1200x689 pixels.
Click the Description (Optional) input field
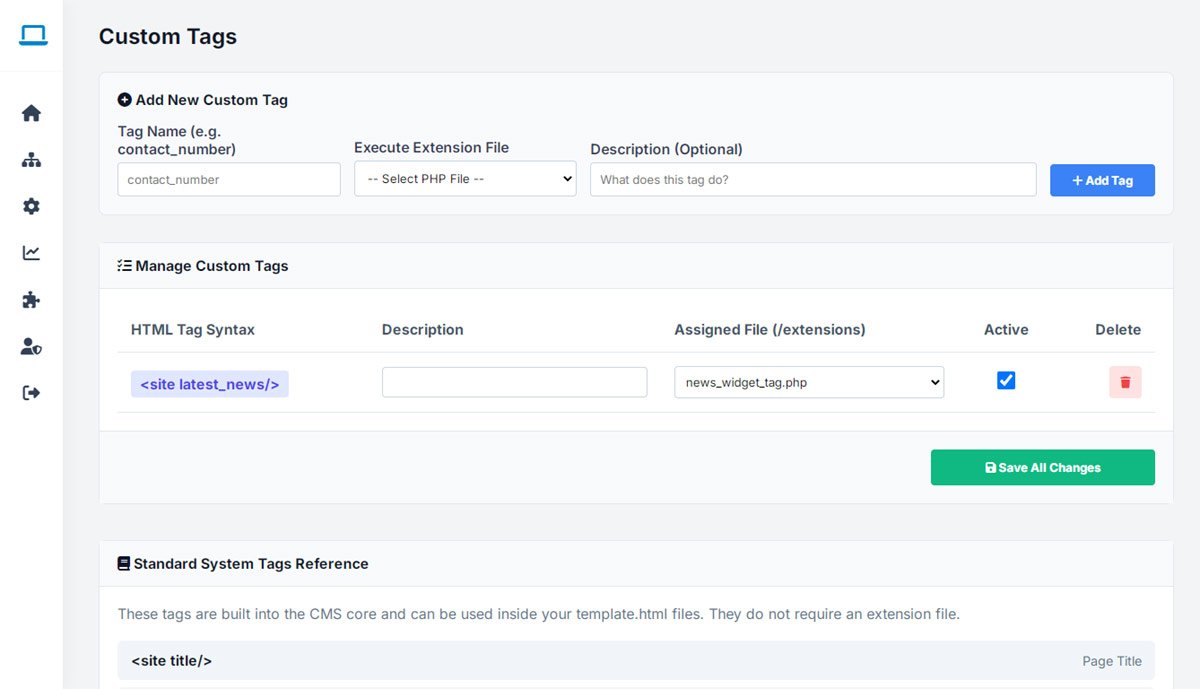click(813, 180)
